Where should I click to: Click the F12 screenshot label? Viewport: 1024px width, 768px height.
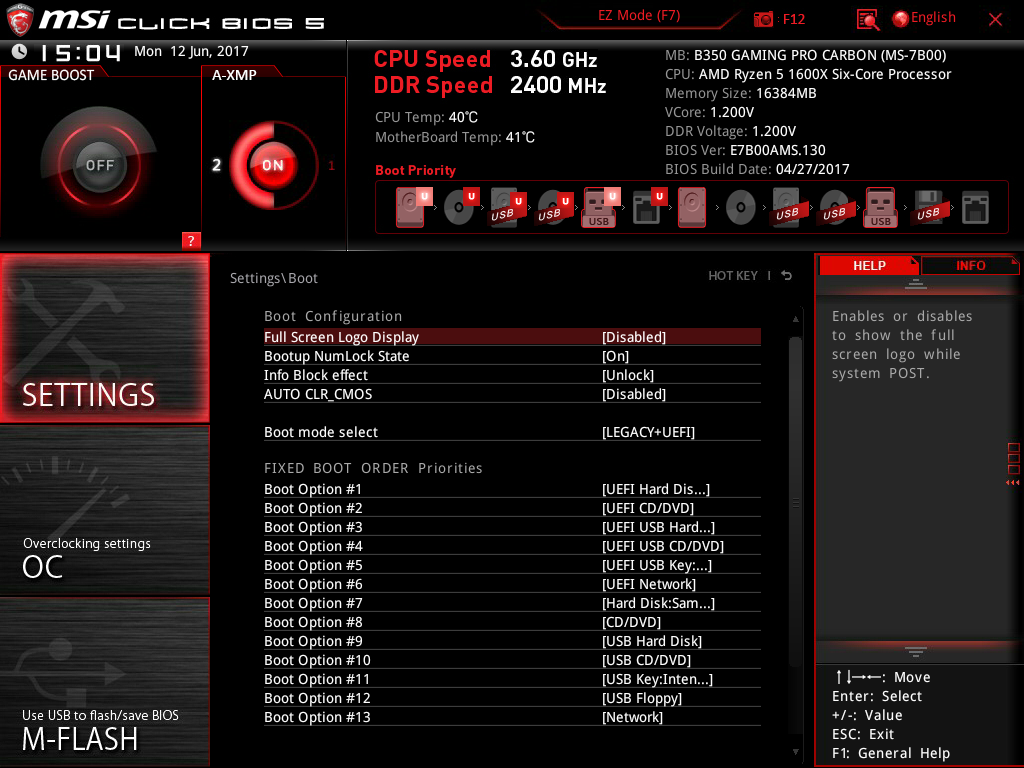click(793, 20)
